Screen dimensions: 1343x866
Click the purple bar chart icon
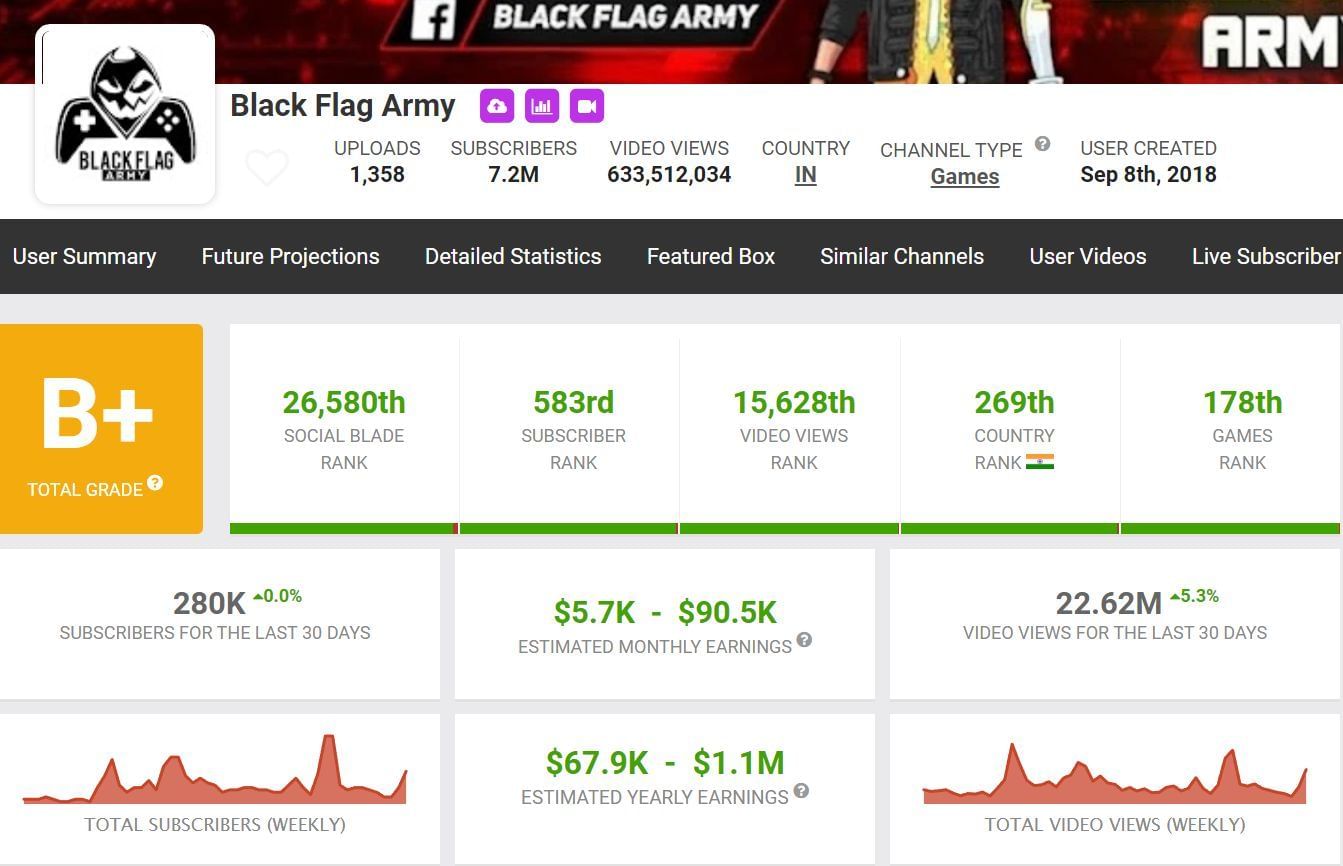542,106
